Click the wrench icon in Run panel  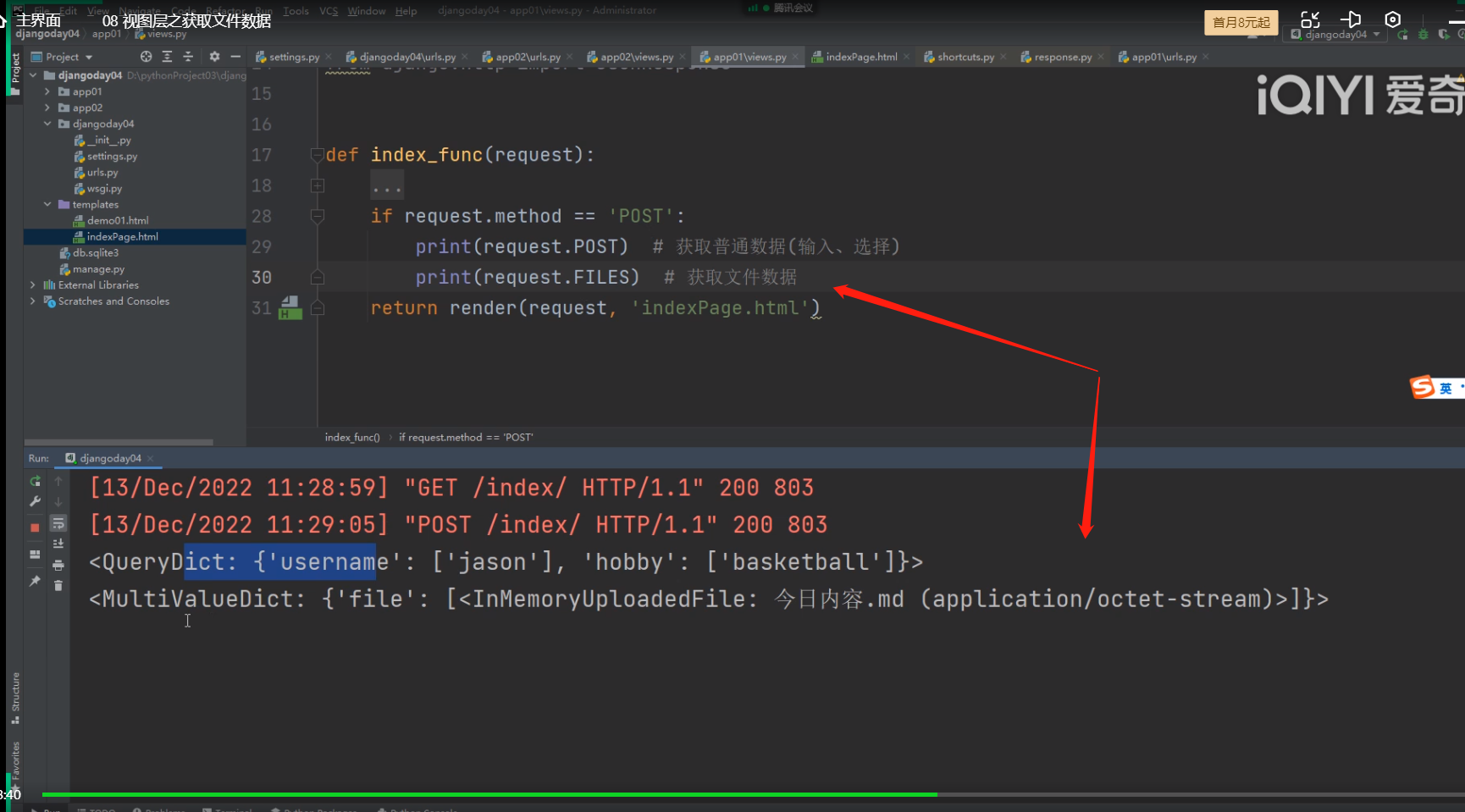click(35, 501)
